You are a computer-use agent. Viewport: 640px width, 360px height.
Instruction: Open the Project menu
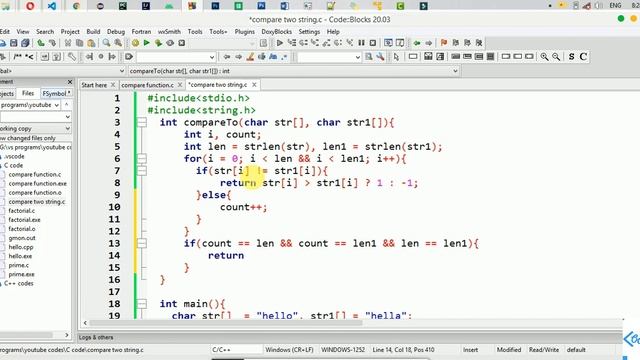point(70,31)
